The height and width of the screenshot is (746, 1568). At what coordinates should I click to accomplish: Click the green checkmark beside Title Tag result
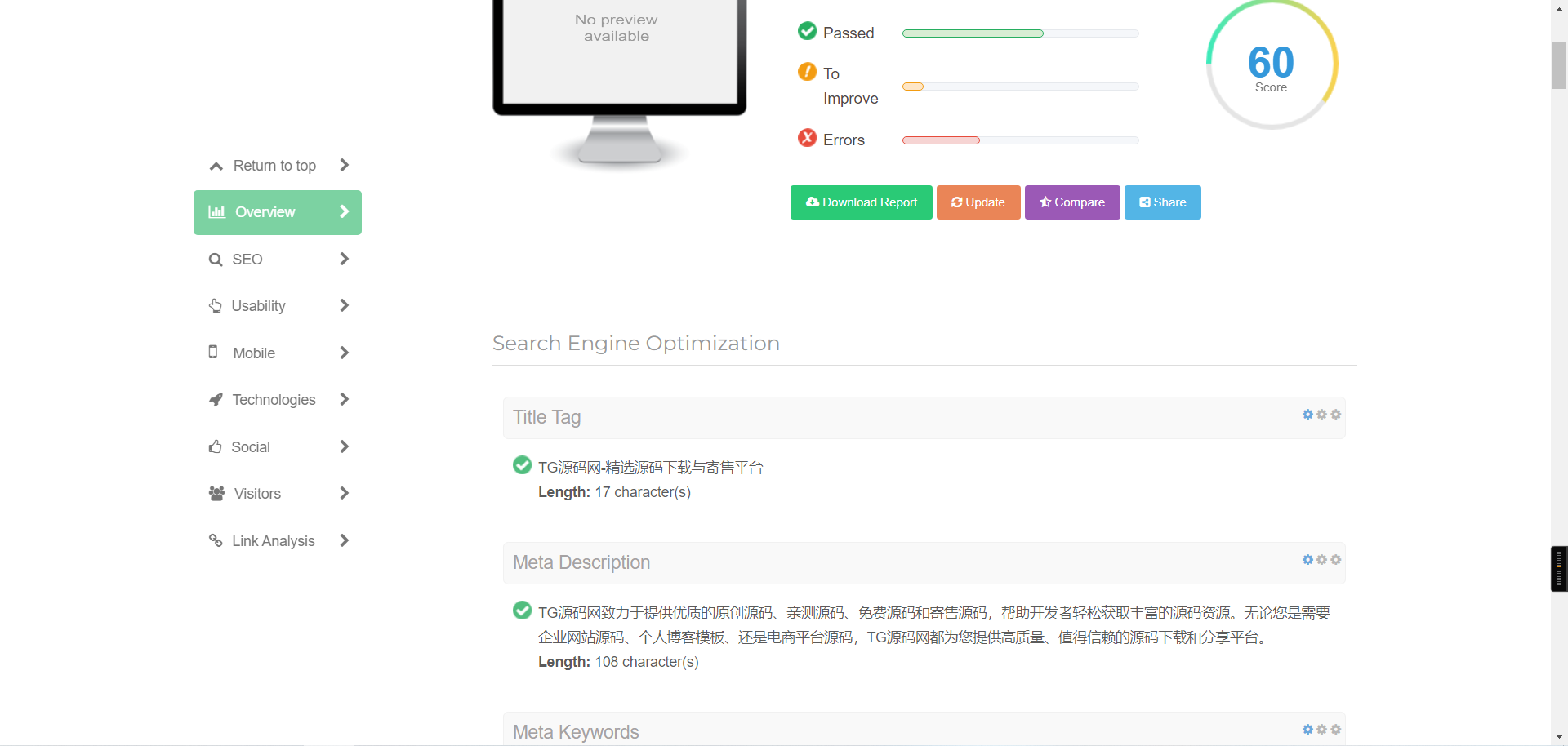(x=522, y=465)
